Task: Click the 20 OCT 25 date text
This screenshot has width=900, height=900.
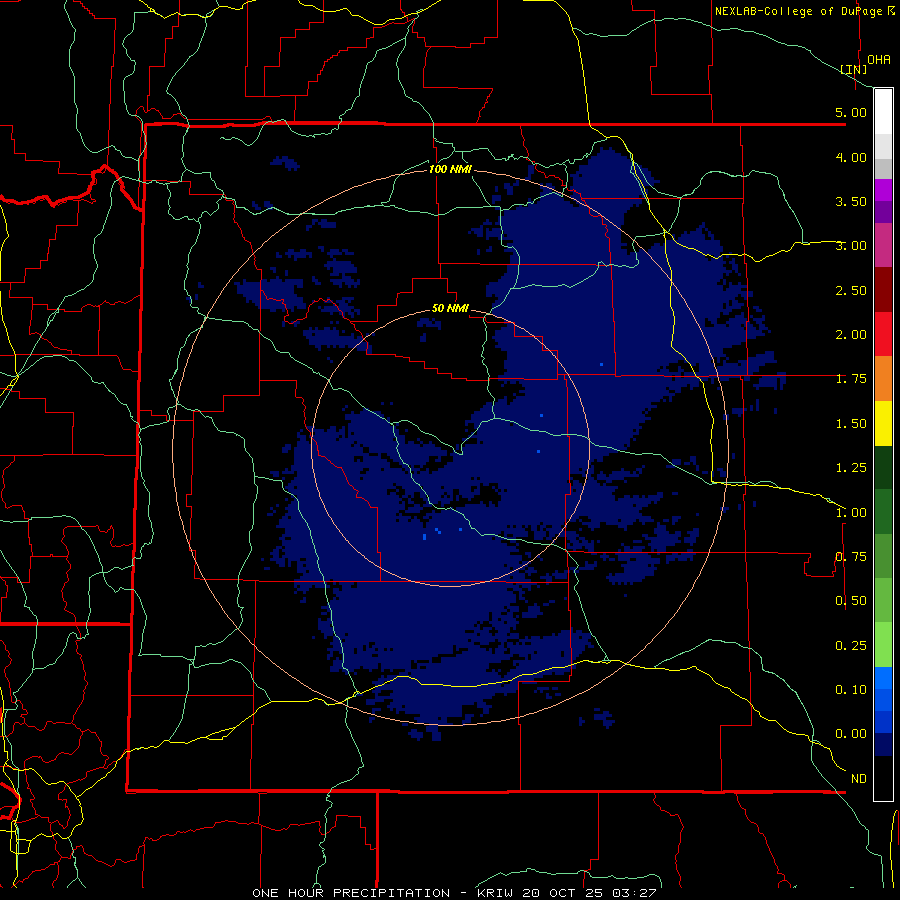Action: click(x=563, y=893)
